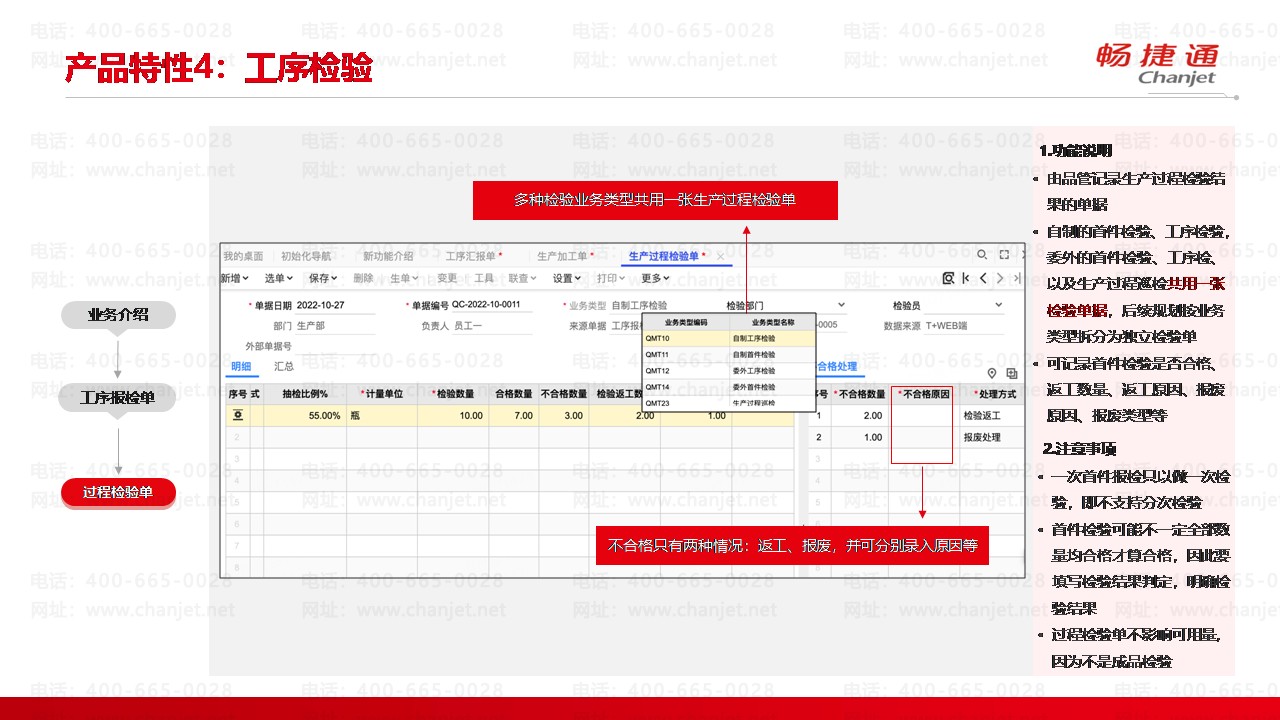Click the 工序报检单 step button
Image resolution: width=1280 pixels, height=720 pixels.
pos(118,398)
